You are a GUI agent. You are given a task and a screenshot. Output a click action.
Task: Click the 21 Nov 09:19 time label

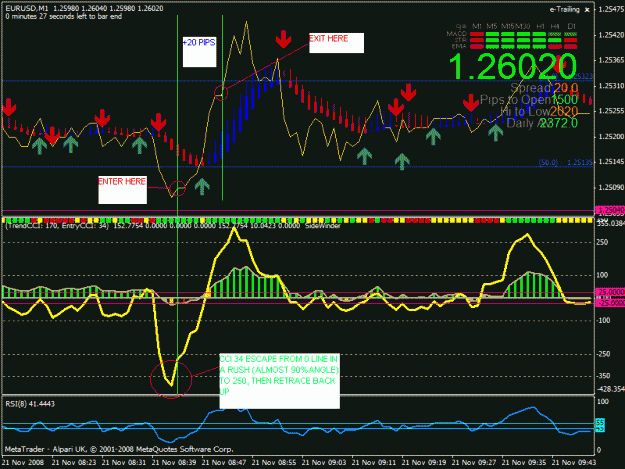pyautogui.click(x=424, y=463)
